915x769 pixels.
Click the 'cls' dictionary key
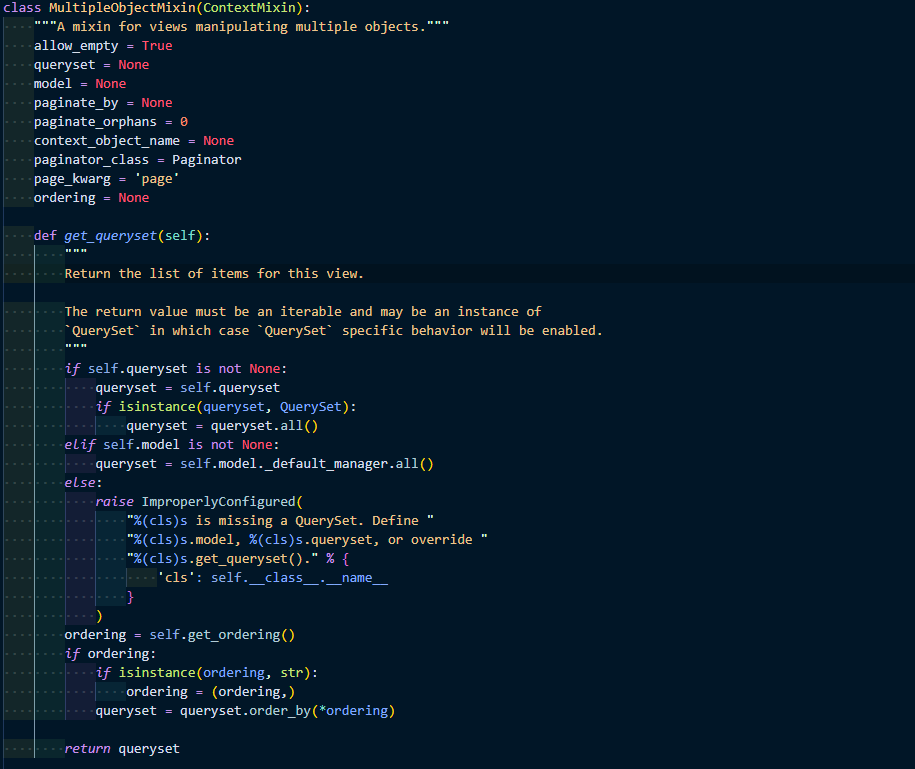click(176, 578)
